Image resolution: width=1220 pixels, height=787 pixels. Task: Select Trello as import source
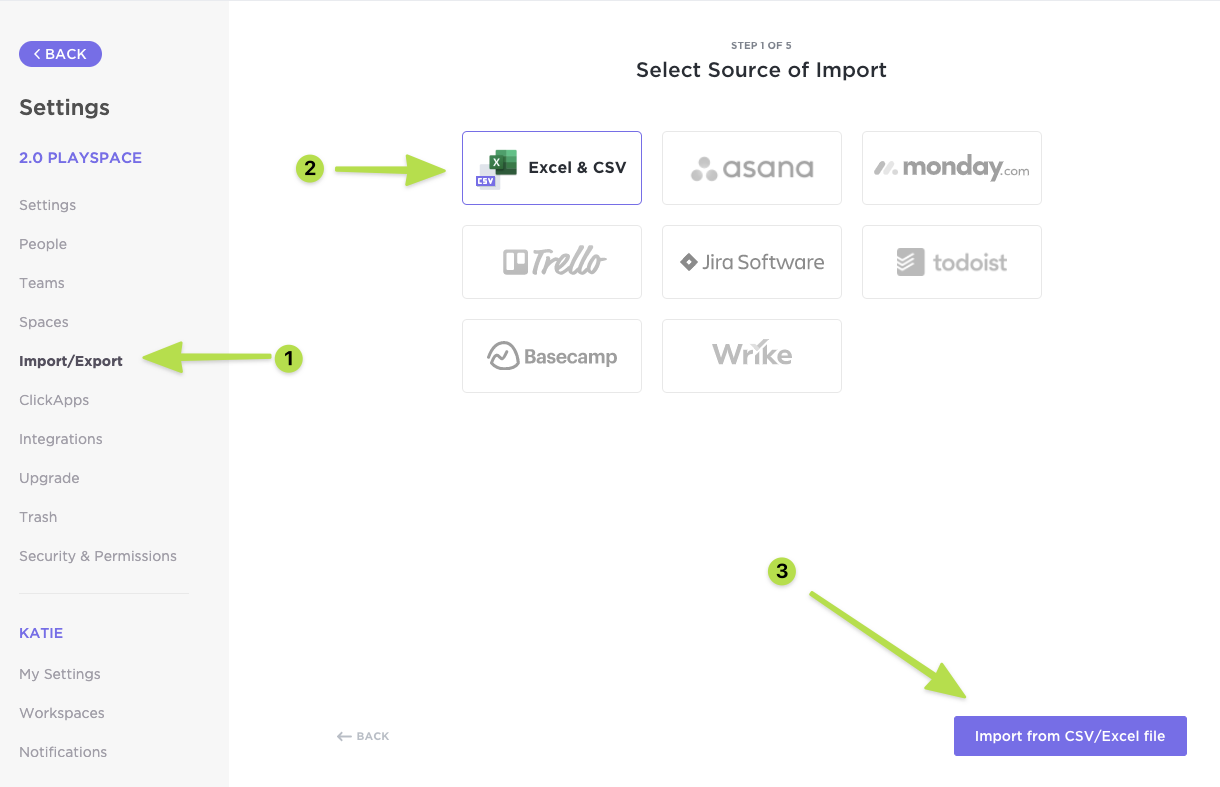pos(551,261)
